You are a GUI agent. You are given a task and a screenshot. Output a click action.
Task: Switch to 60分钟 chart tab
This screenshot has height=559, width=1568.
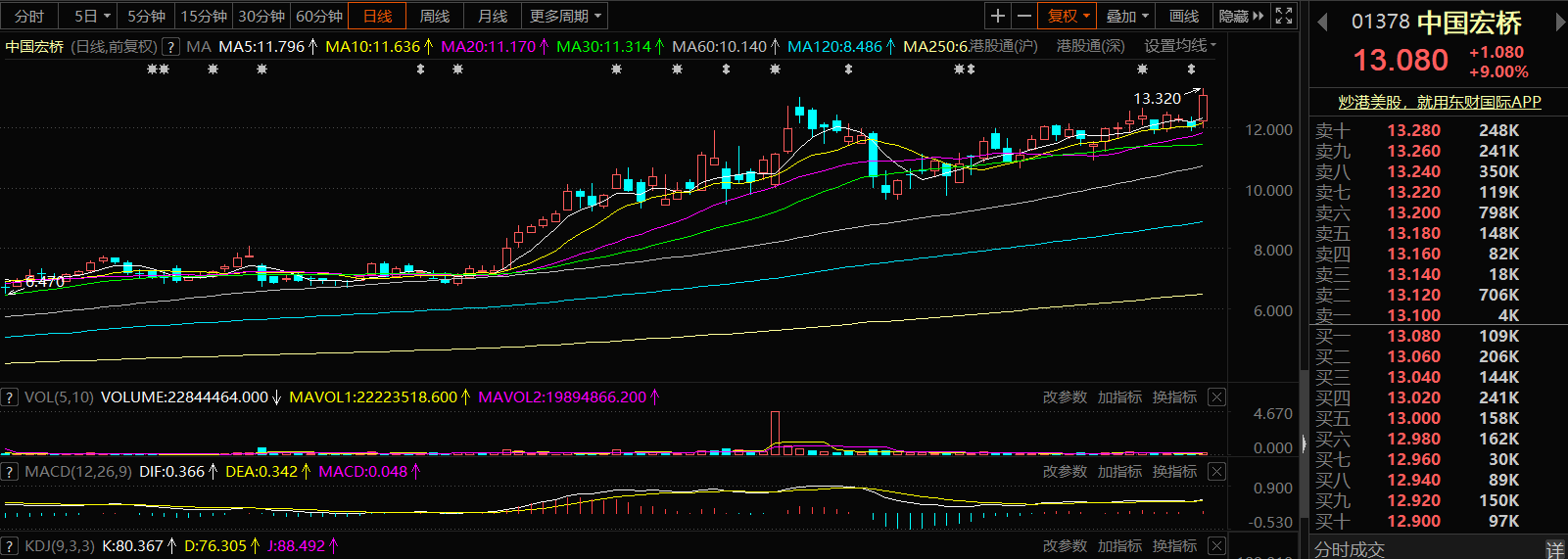click(319, 16)
